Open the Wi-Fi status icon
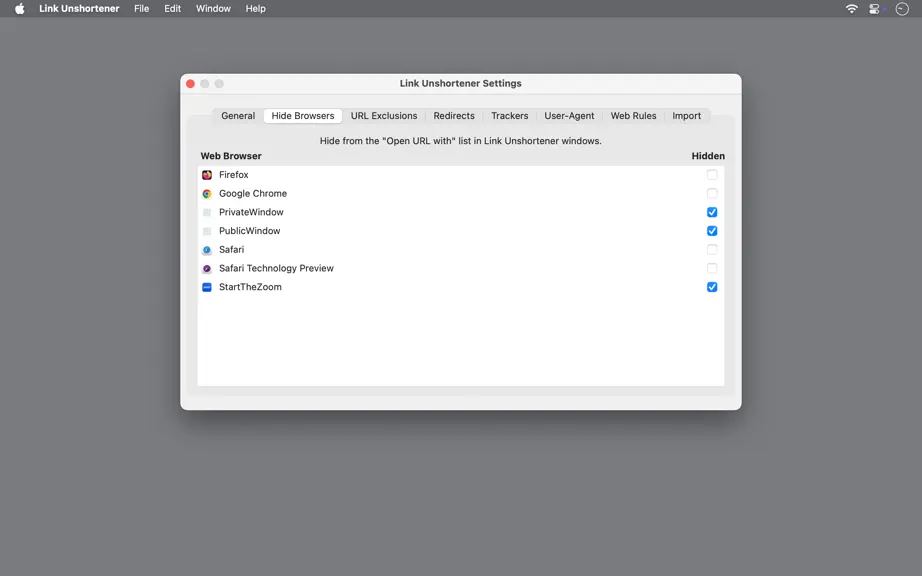 coord(851,8)
